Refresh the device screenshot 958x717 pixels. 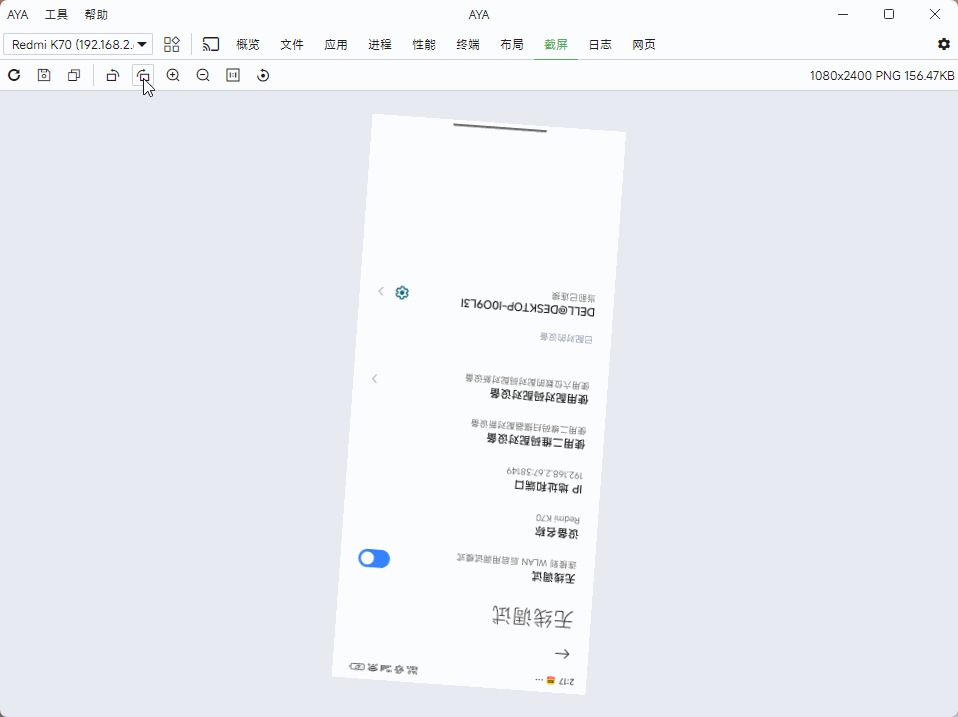pyautogui.click(x=14, y=75)
